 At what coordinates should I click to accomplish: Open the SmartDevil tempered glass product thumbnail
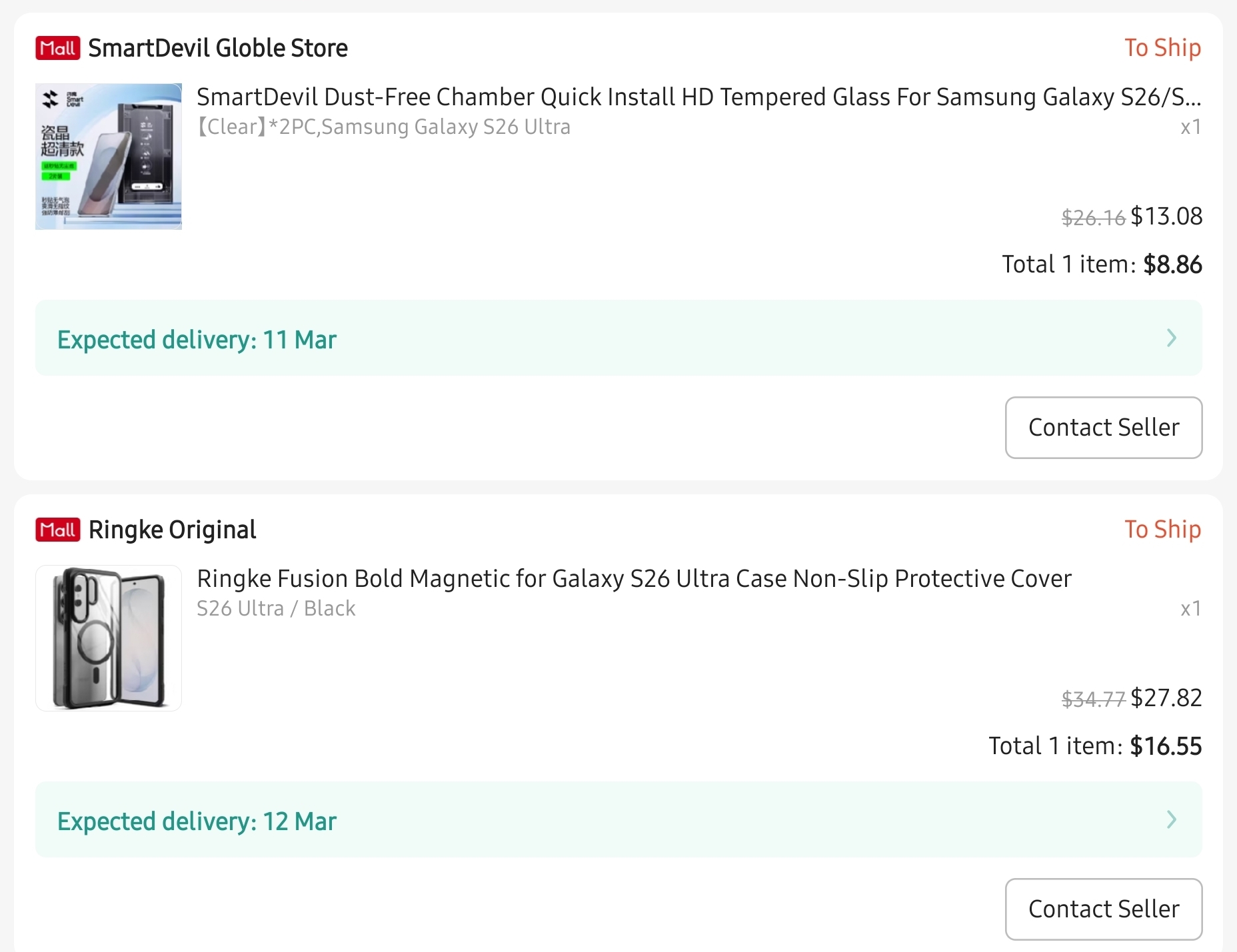tap(109, 157)
